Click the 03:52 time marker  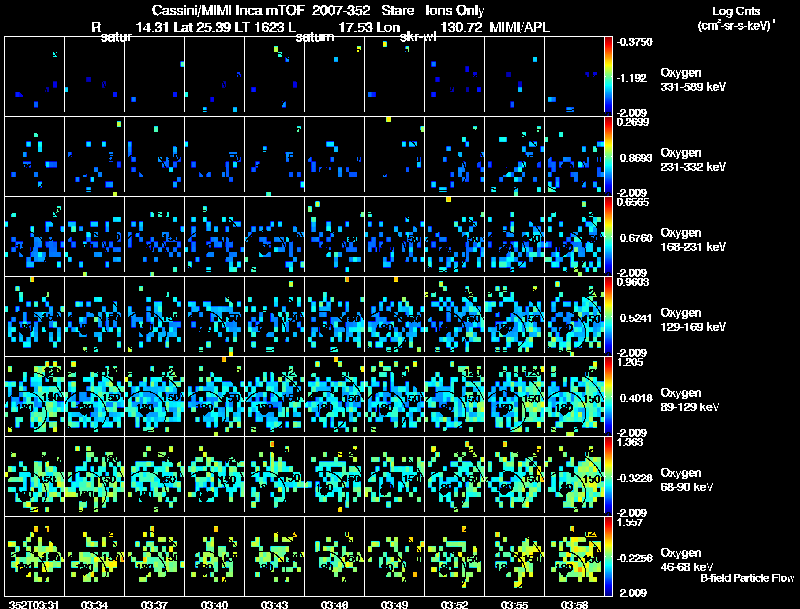pos(454,603)
